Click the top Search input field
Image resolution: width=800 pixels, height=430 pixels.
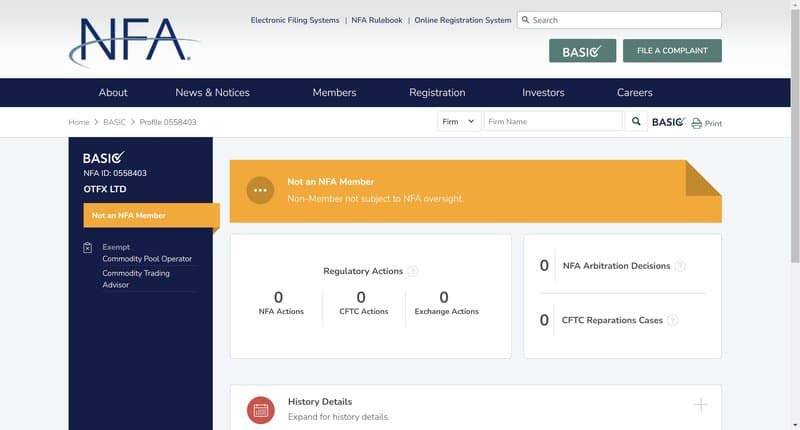(x=619, y=20)
